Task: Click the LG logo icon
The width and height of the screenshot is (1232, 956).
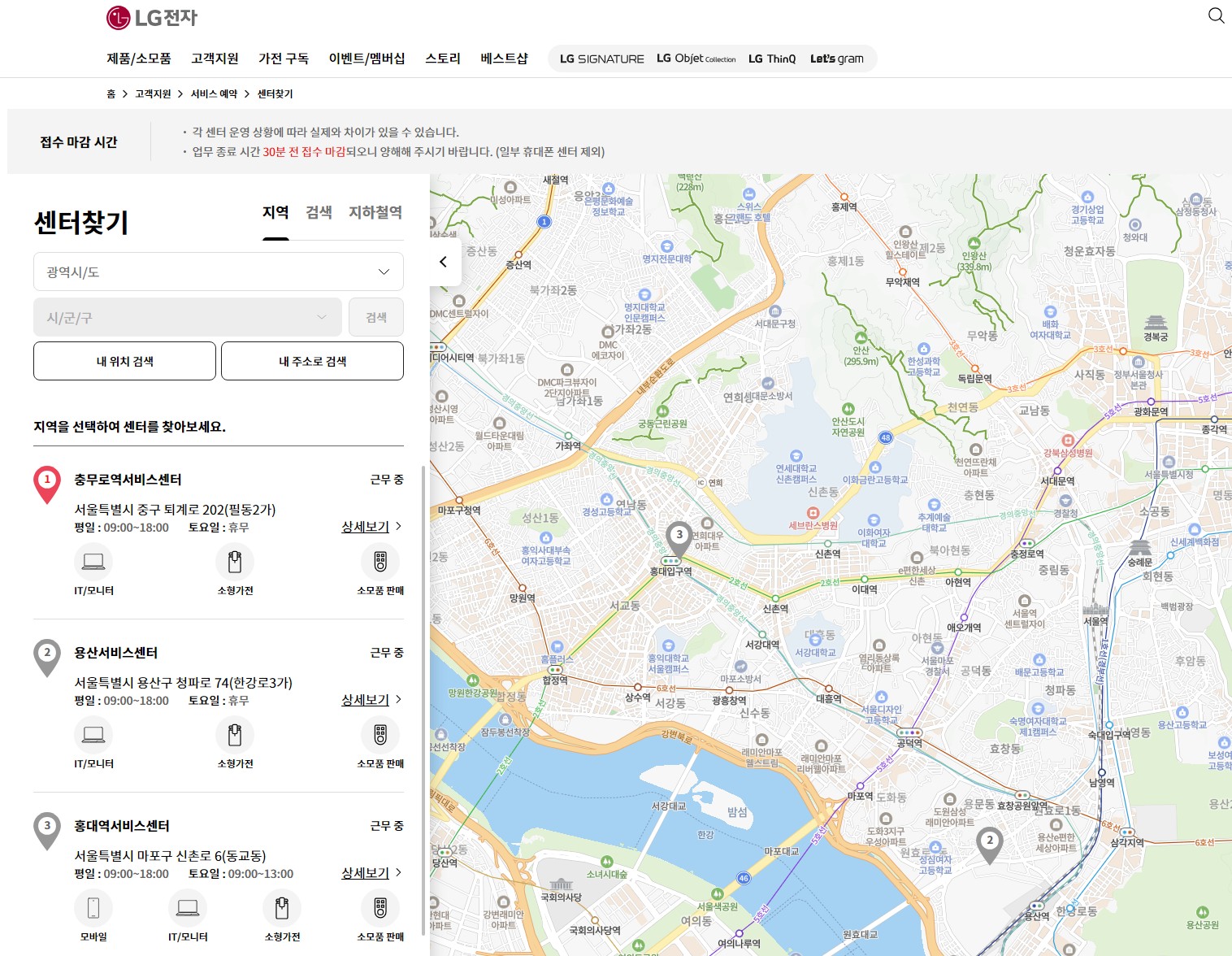Action: tap(119, 16)
